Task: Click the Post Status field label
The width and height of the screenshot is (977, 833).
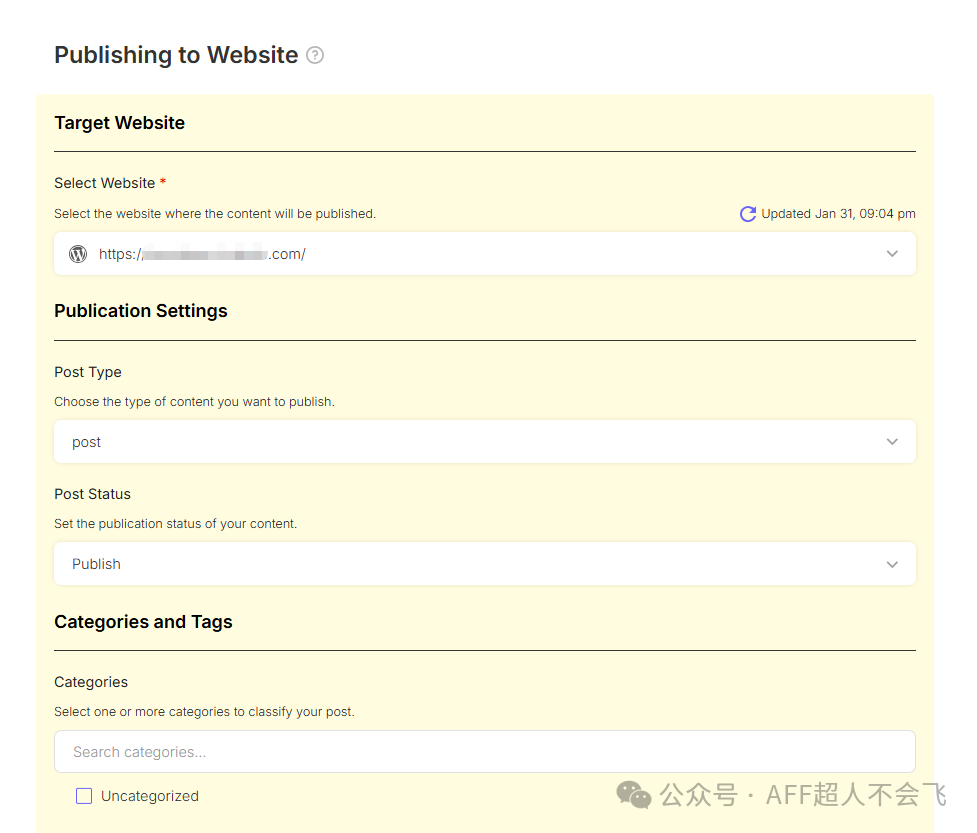Action: (92, 494)
